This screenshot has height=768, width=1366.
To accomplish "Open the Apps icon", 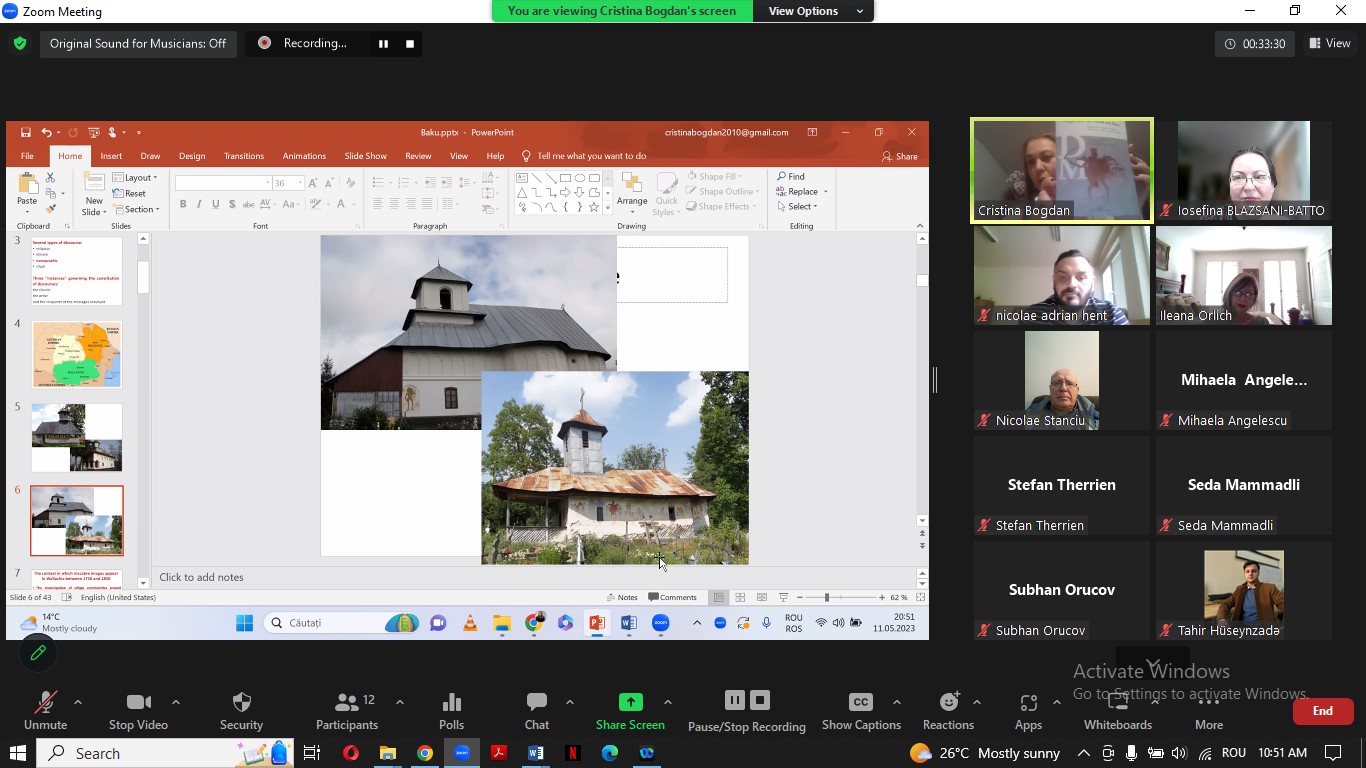I will 1028,711.
